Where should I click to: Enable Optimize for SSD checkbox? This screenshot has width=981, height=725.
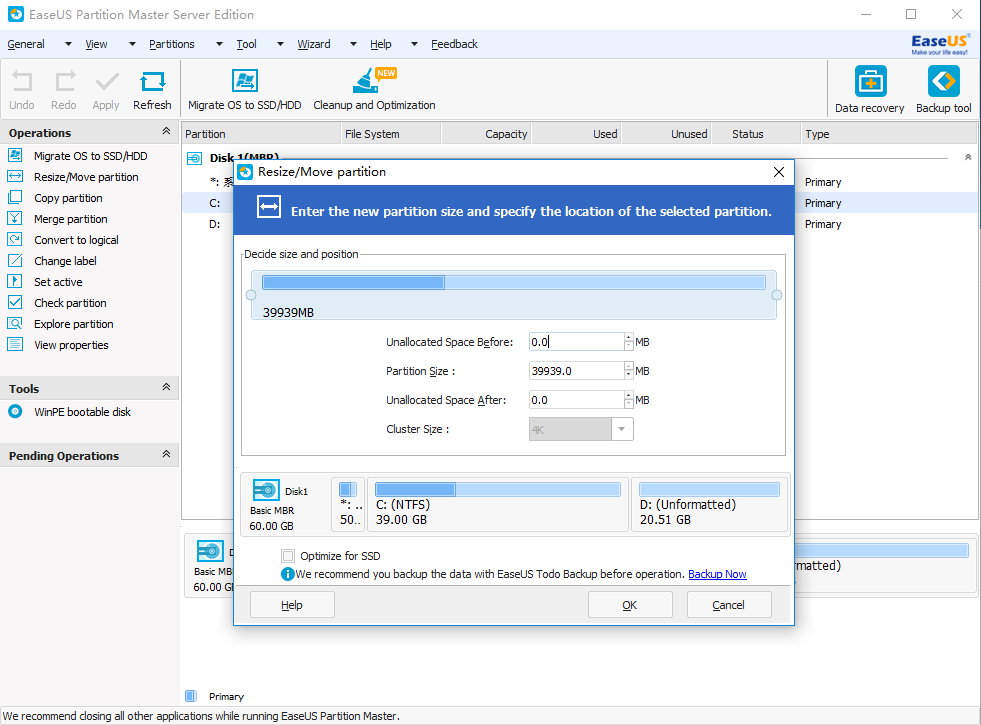pos(288,556)
